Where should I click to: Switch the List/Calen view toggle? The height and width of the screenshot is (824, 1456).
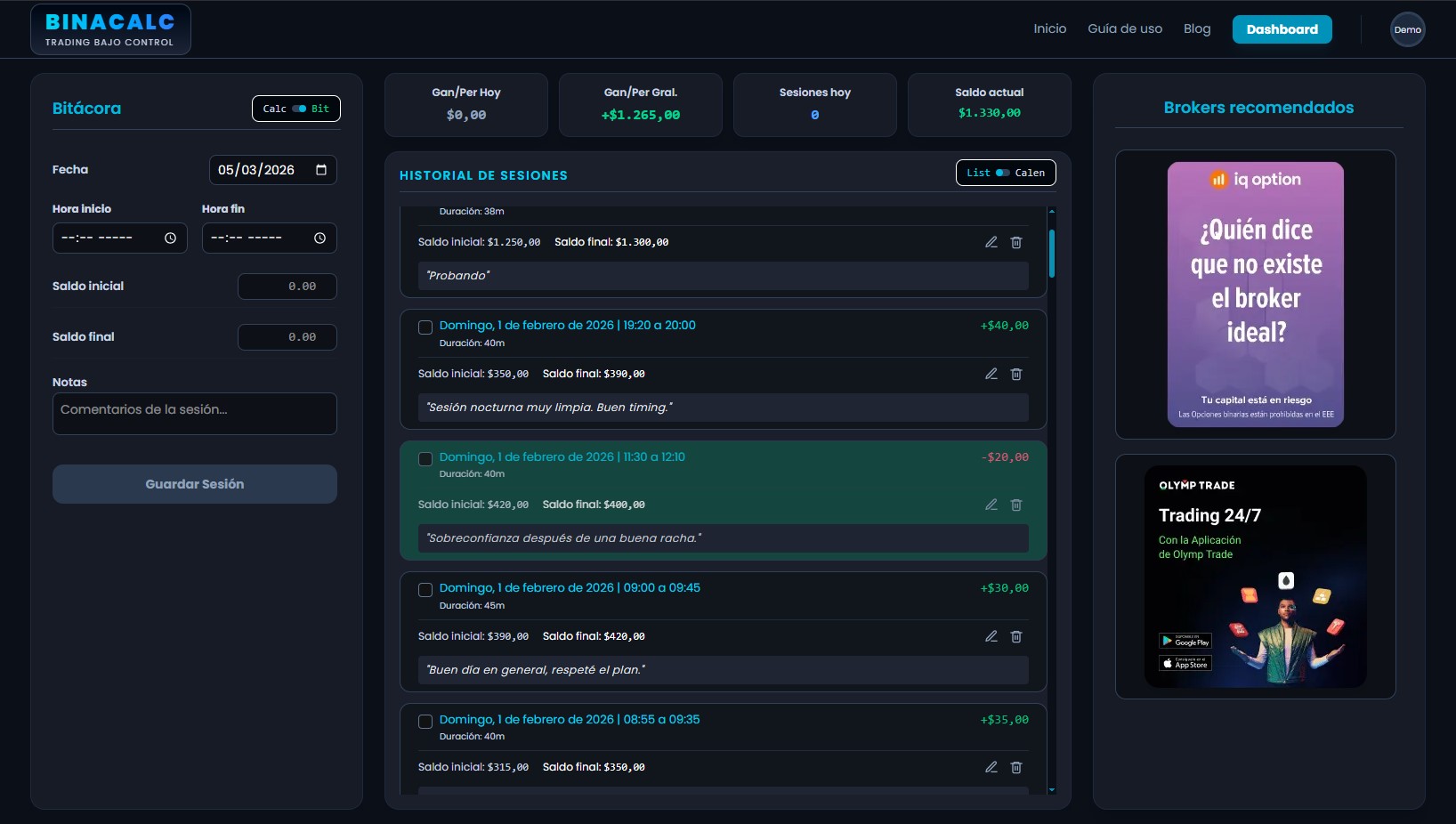tap(1003, 173)
